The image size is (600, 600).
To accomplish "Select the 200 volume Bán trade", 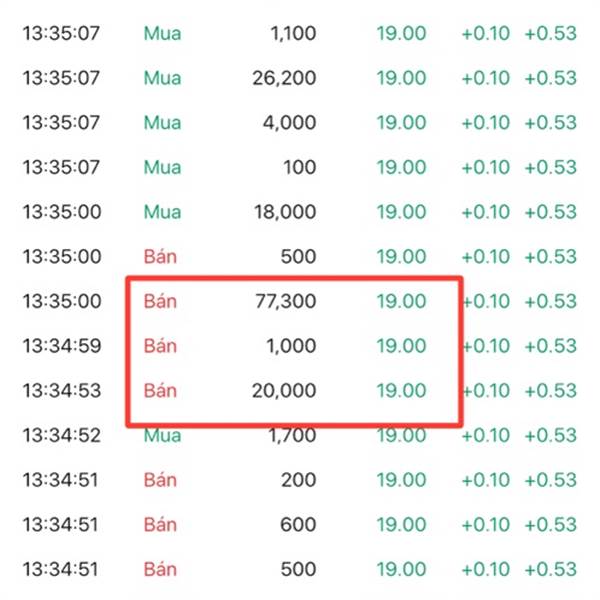I will pyautogui.click(x=298, y=480).
